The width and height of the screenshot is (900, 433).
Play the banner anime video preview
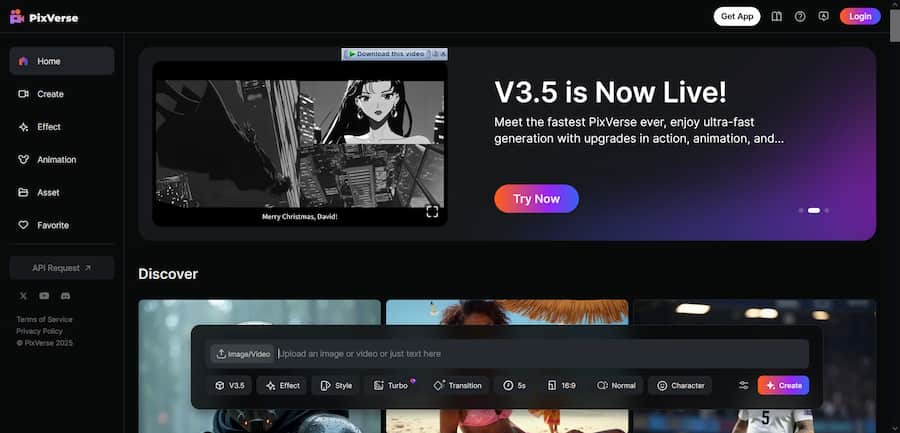(x=300, y=144)
